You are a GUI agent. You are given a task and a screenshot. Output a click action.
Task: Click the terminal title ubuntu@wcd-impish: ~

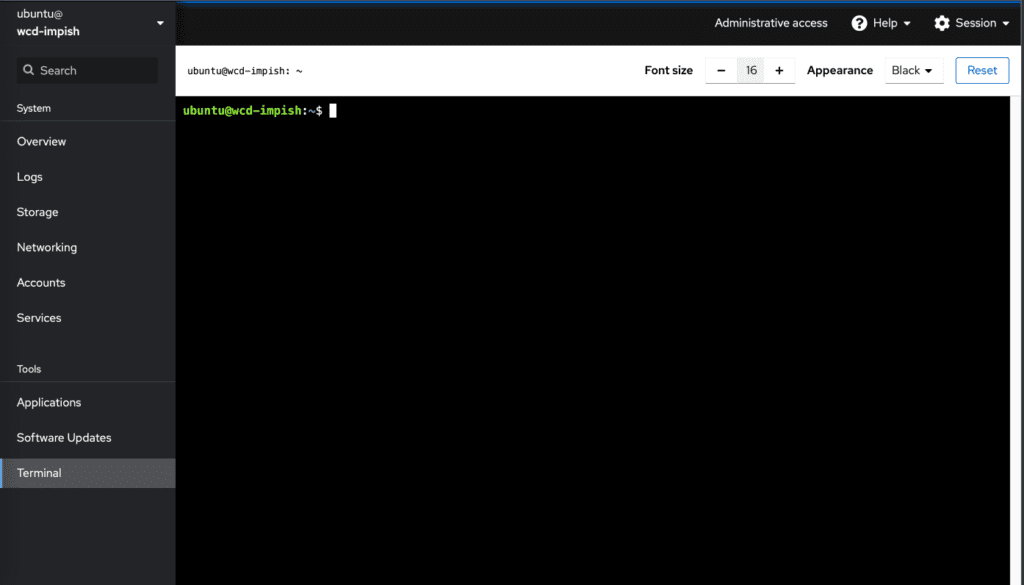[245, 71]
